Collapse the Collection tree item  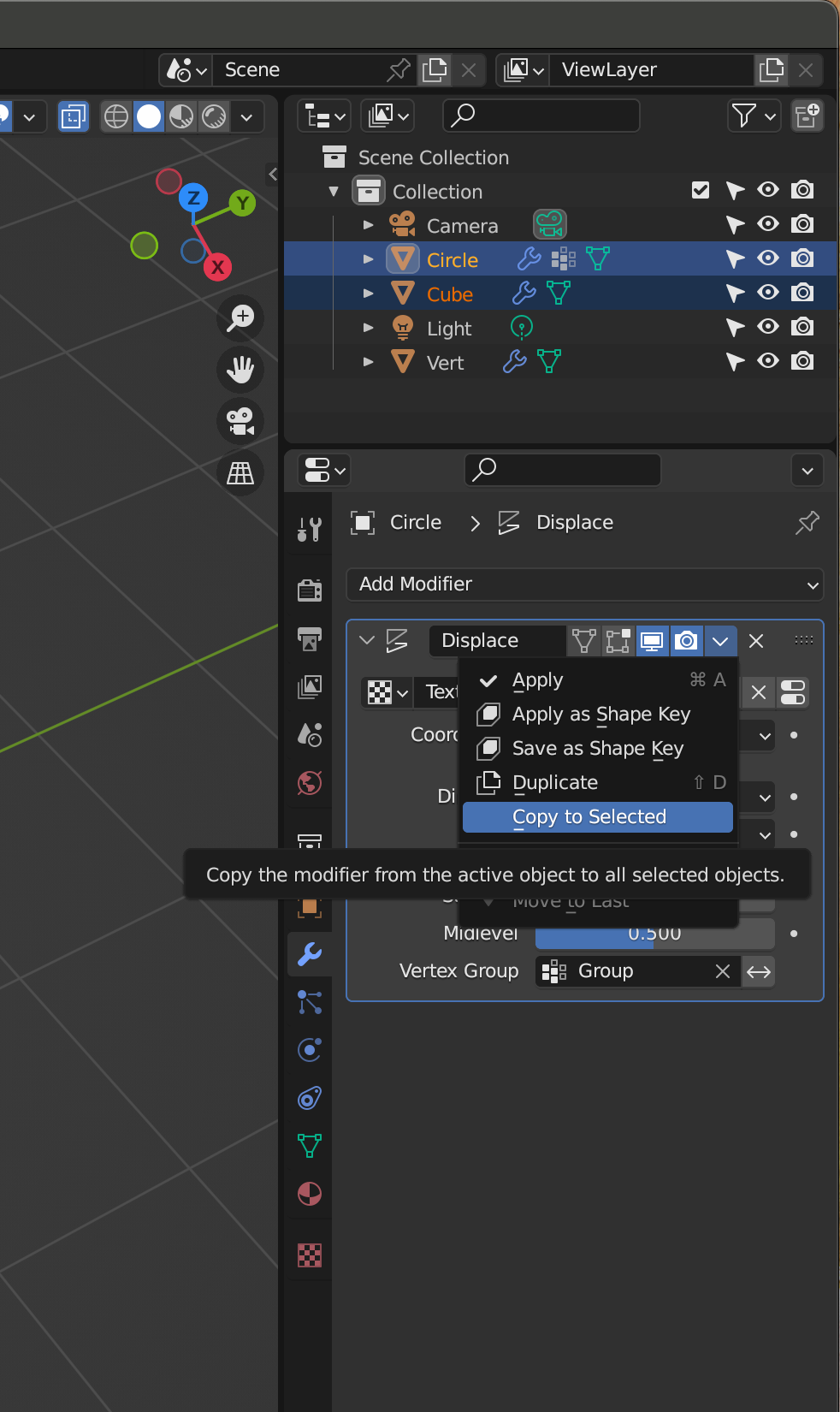coord(334,191)
